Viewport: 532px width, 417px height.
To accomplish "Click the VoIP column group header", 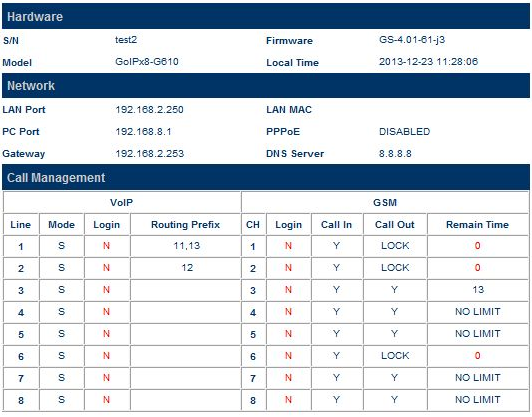I will pos(121,203).
